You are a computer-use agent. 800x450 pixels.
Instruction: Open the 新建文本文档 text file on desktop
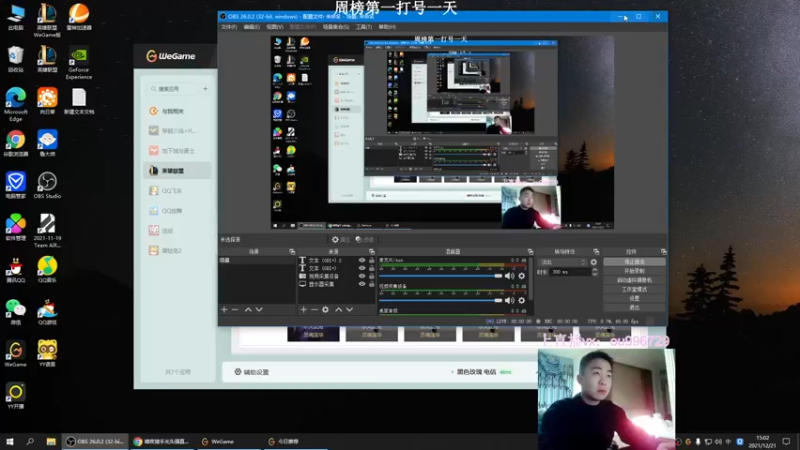79,102
